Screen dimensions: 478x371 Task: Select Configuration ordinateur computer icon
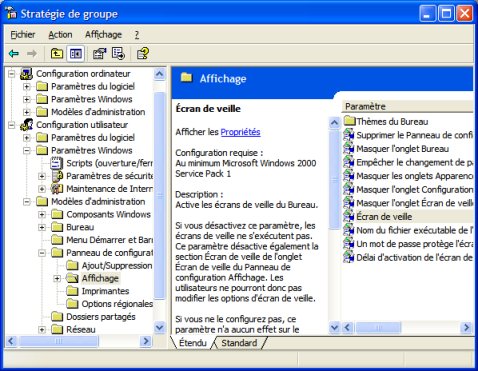26,74
